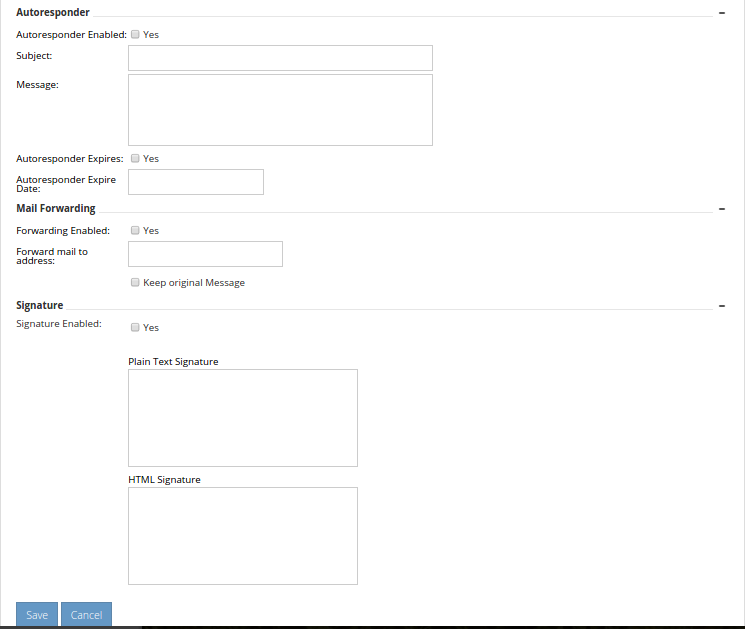Collapse the Mail Forwarding section
This screenshot has width=745, height=629.
(x=722, y=209)
